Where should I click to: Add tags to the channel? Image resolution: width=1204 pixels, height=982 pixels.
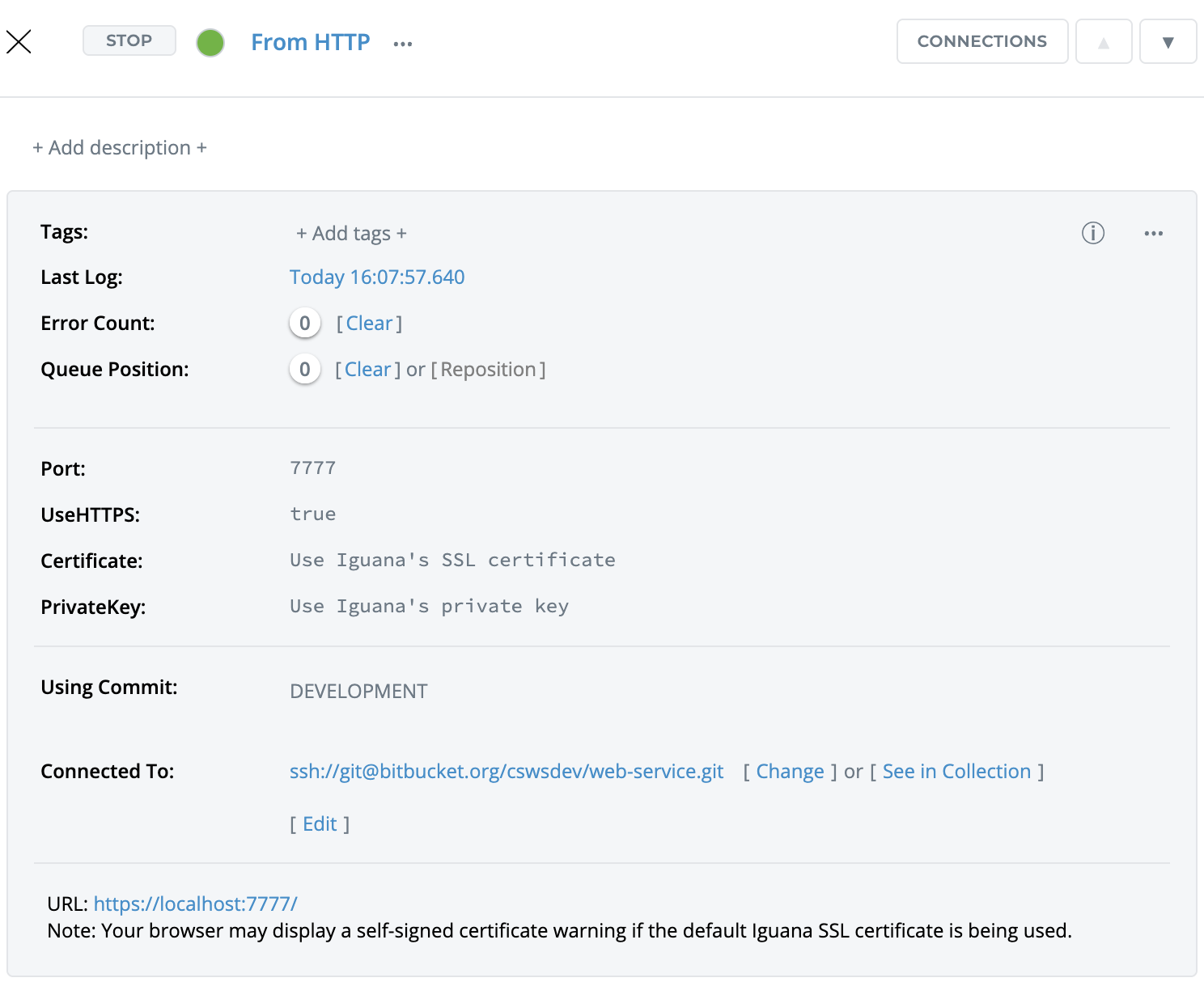click(x=351, y=234)
